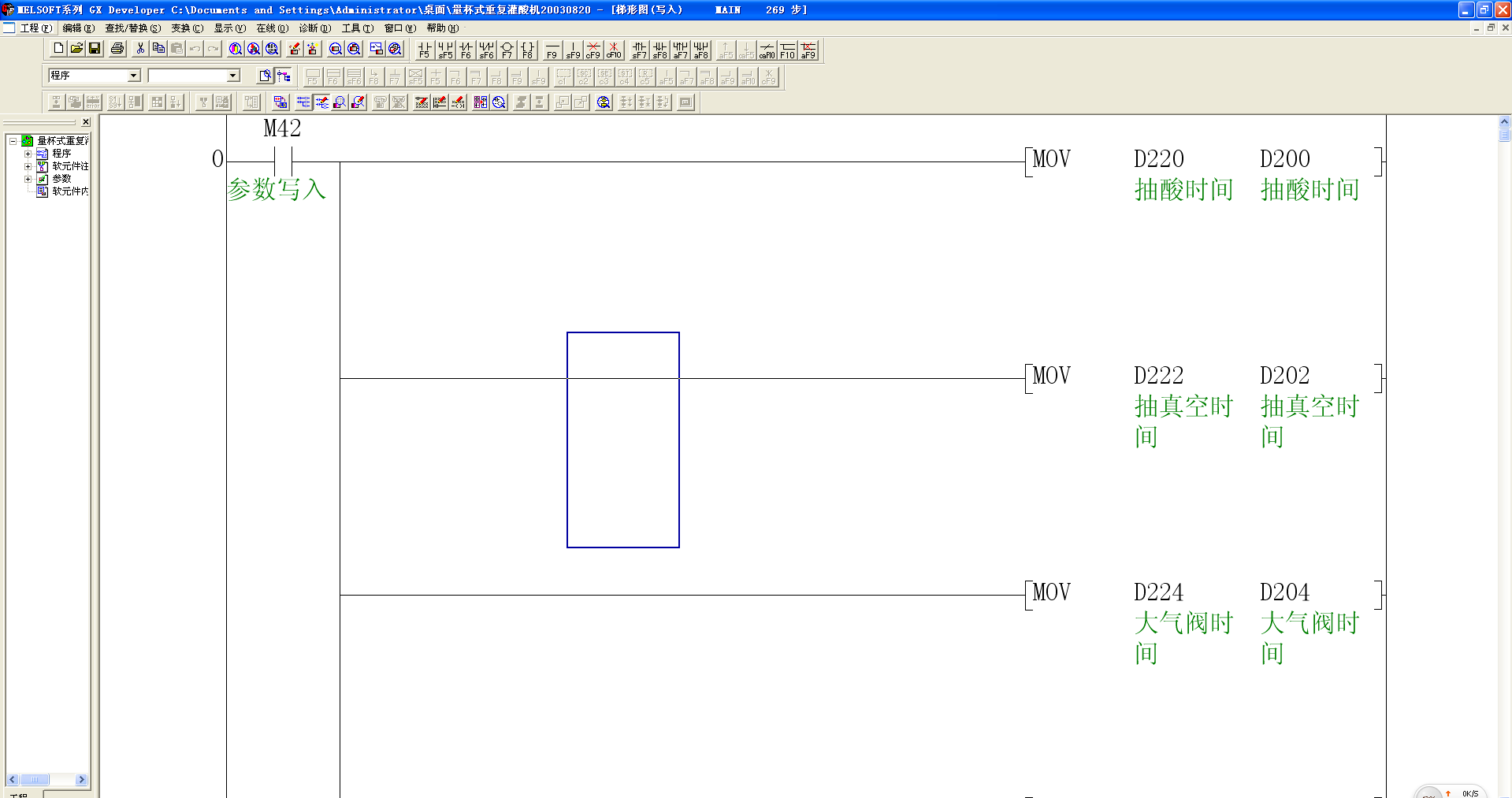Open the 程序 dropdown list

[133, 76]
